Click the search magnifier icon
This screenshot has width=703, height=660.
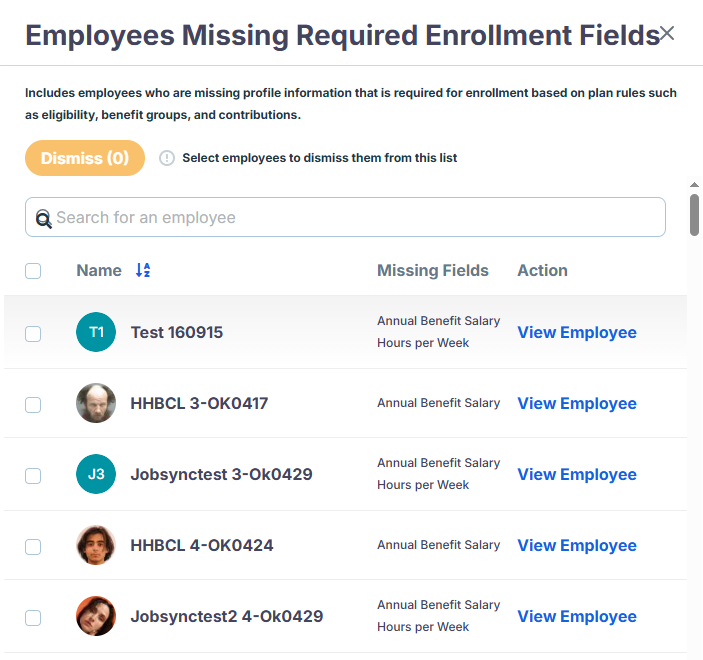[43, 219]
